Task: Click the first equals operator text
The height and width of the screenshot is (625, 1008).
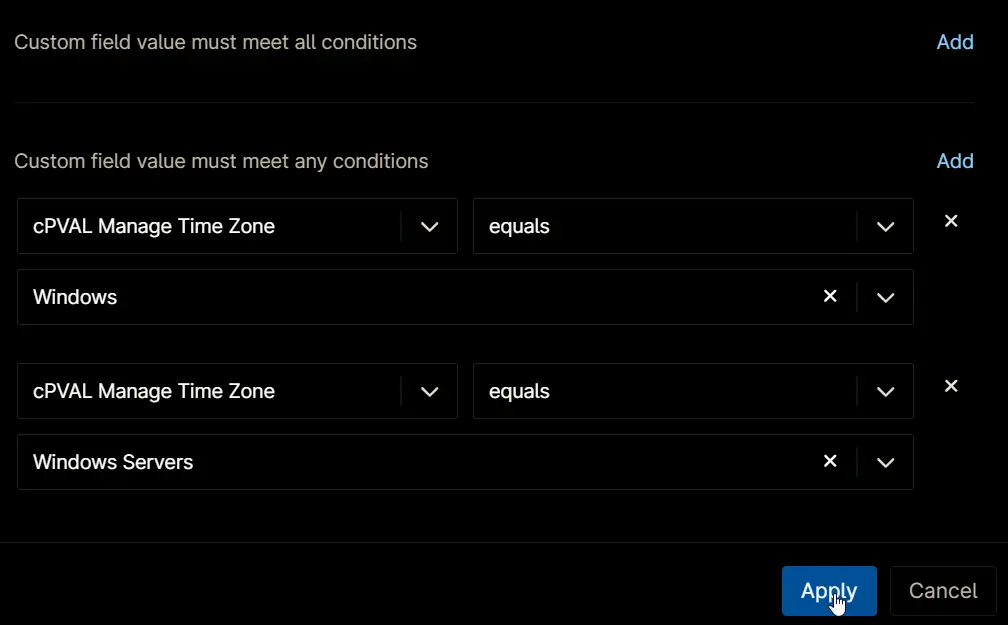Action: click(519, 226)
